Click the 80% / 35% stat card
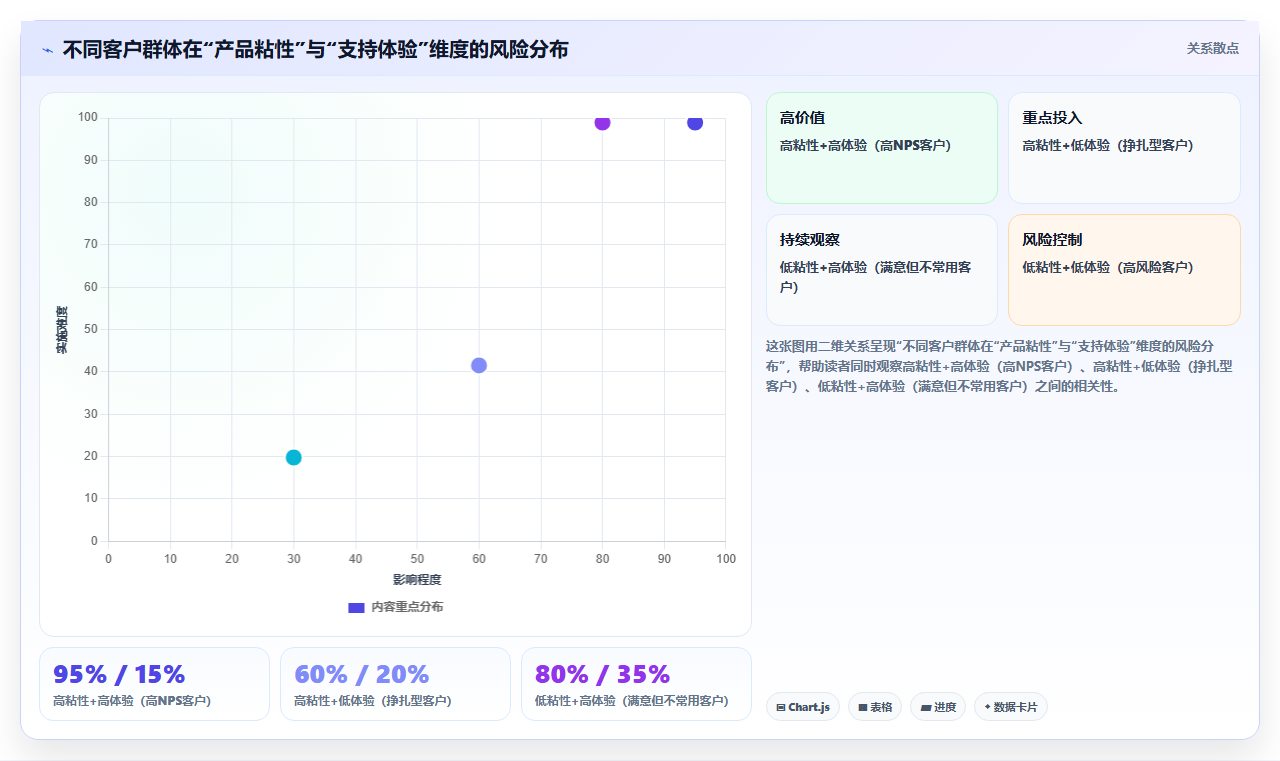Screen dimensions: 1280x761 pyautogui.click(x=636, y=684)
